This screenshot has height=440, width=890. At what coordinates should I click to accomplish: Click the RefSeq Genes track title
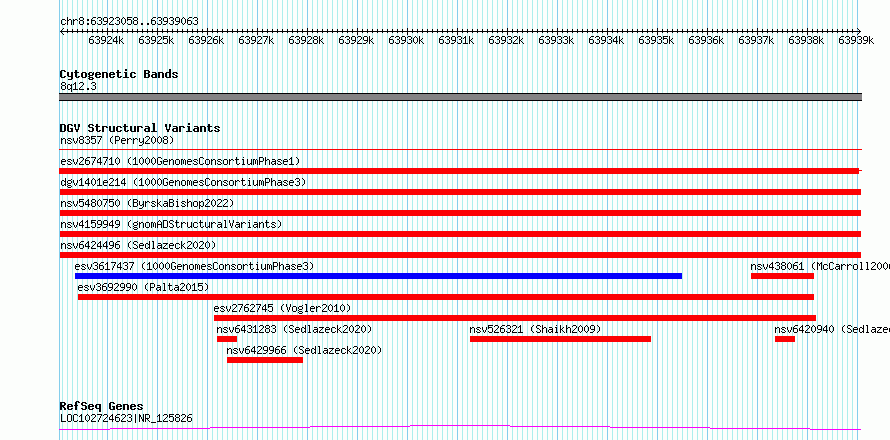[101, 407]
